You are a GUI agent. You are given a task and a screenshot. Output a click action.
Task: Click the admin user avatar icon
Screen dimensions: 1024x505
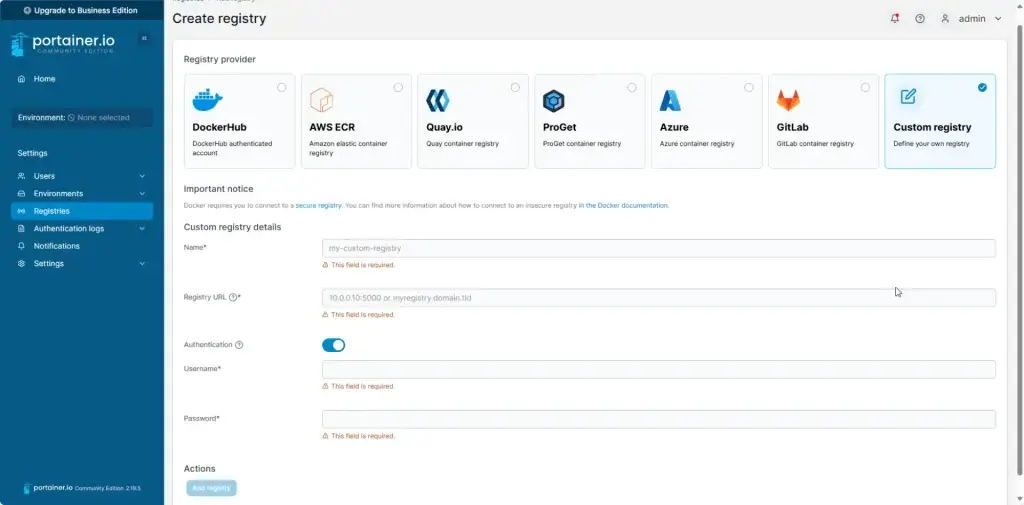[x=945, y=19]
